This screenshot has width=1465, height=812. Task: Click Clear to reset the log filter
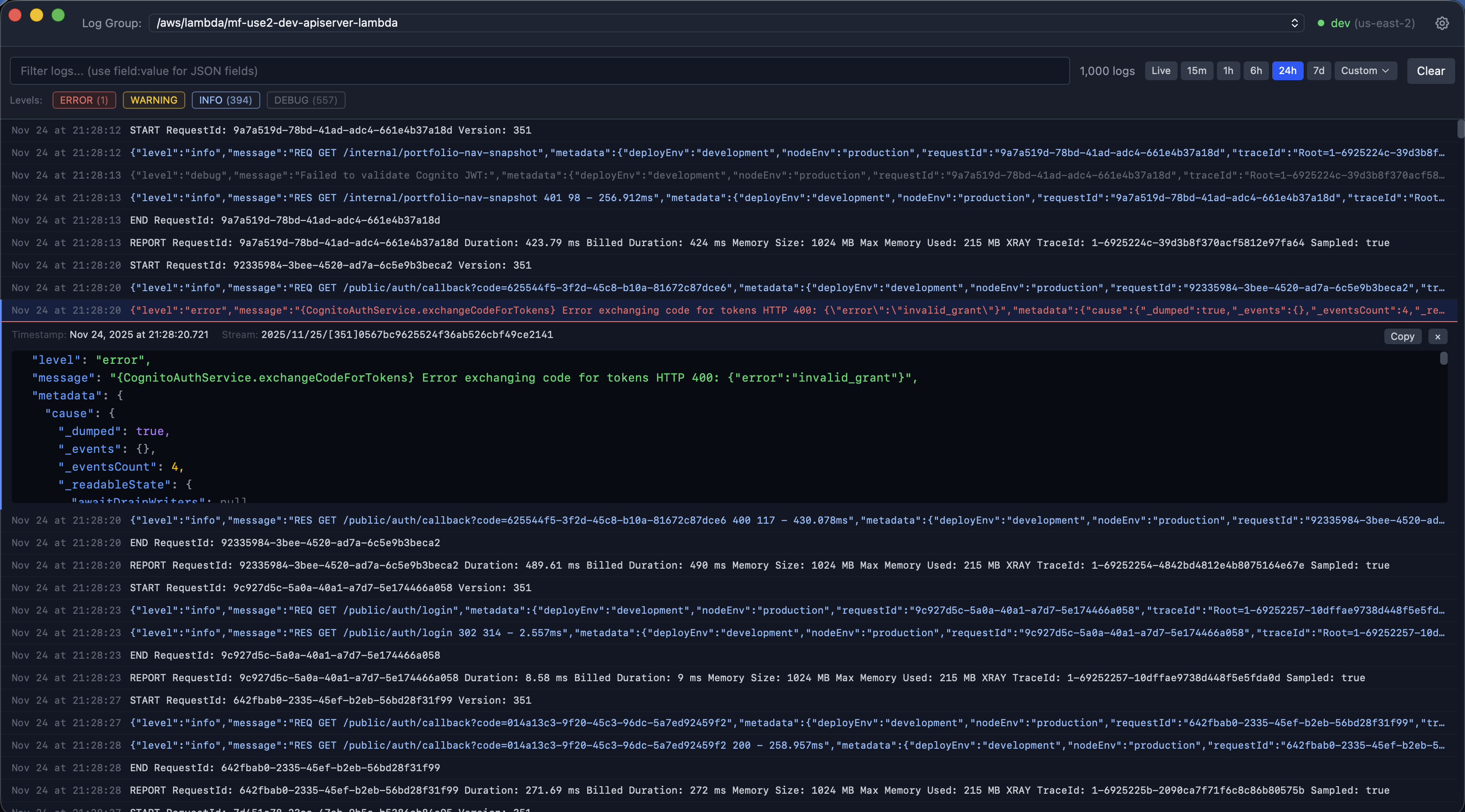pos(1431,70)
